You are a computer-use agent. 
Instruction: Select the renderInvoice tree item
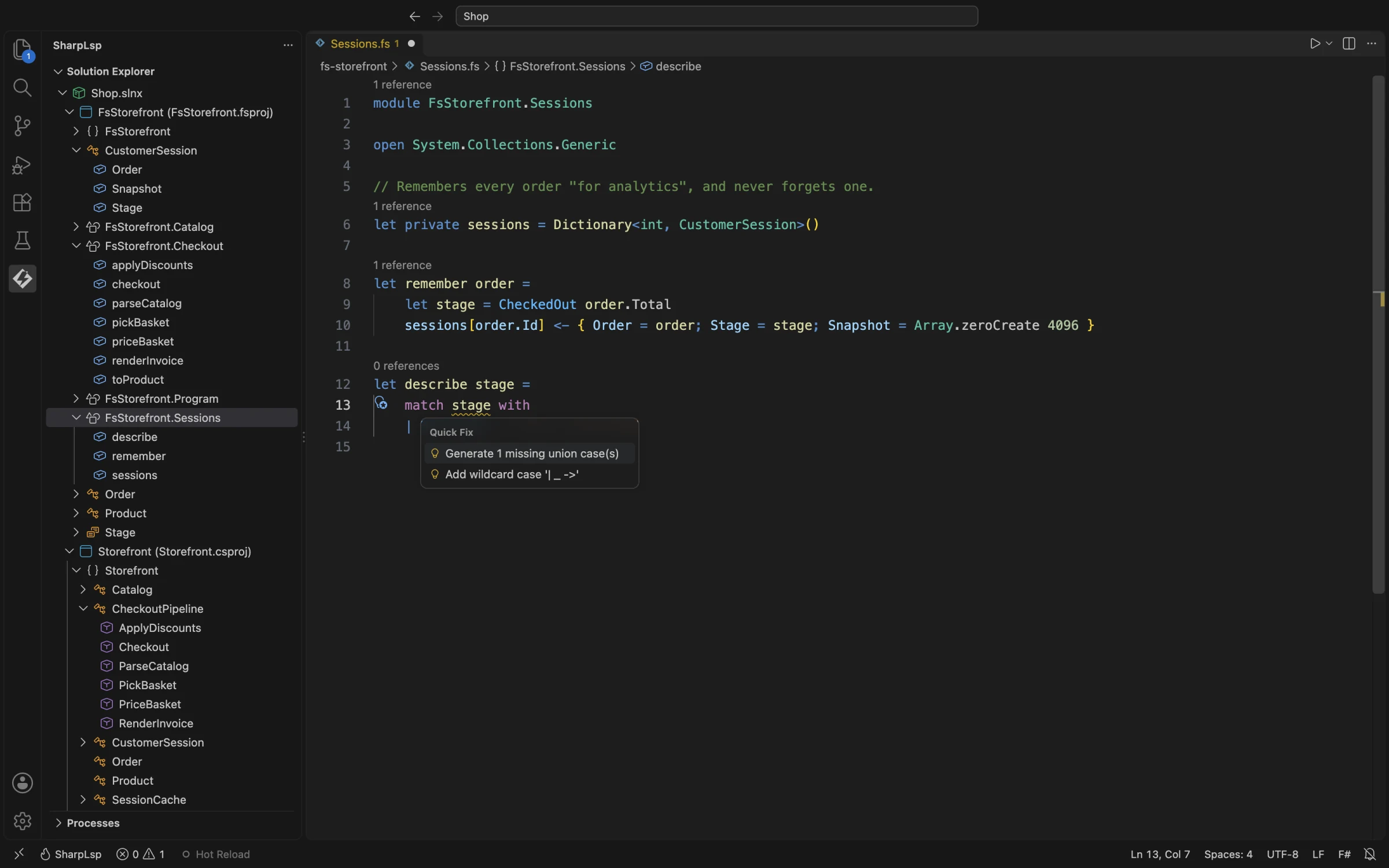pos(148,361)
